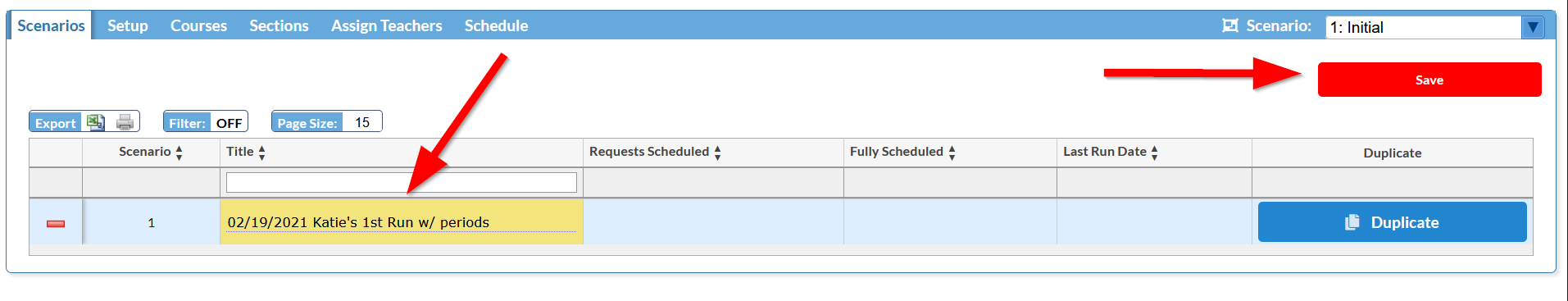Change Page Size value 15

pyautogui.click(x=361, y=122)
